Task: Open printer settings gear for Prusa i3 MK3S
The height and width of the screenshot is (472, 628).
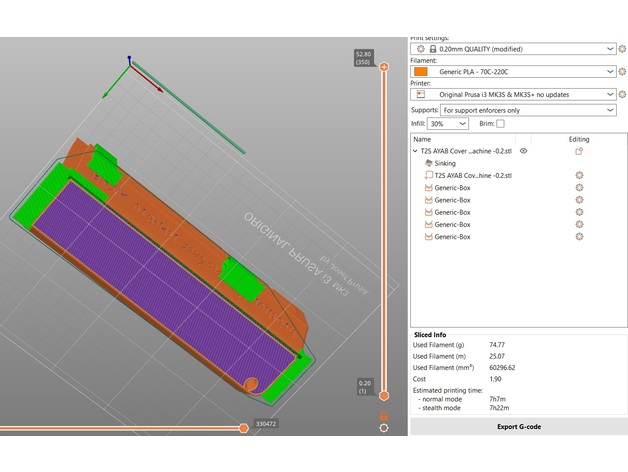Action: tap(620, 94)
